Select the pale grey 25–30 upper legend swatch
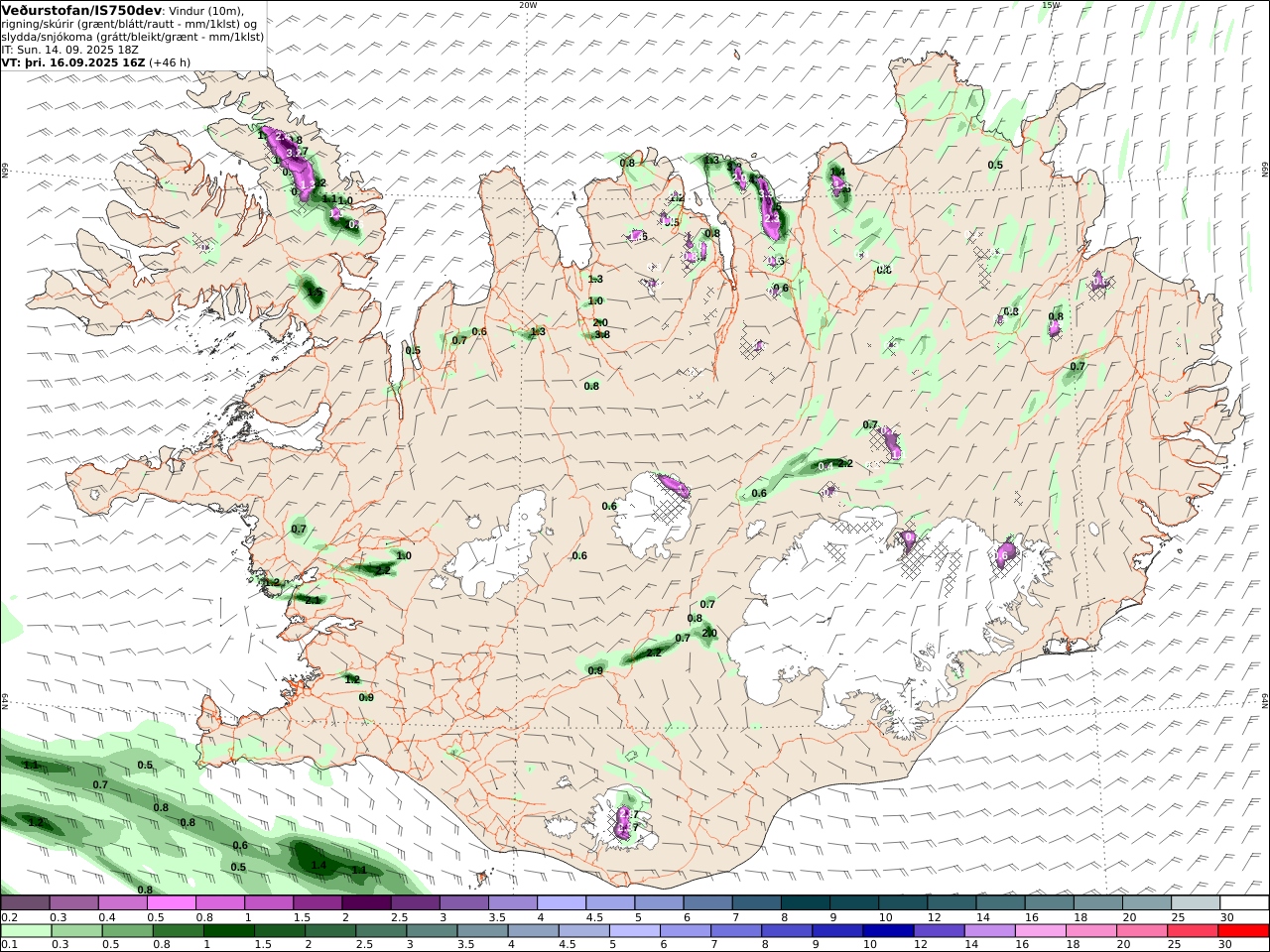The image size is (1270, 952). pos(1196,903)
